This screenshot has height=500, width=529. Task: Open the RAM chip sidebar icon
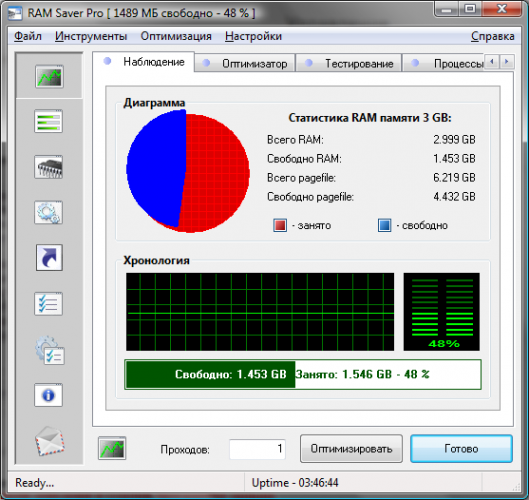pos(49,167)
